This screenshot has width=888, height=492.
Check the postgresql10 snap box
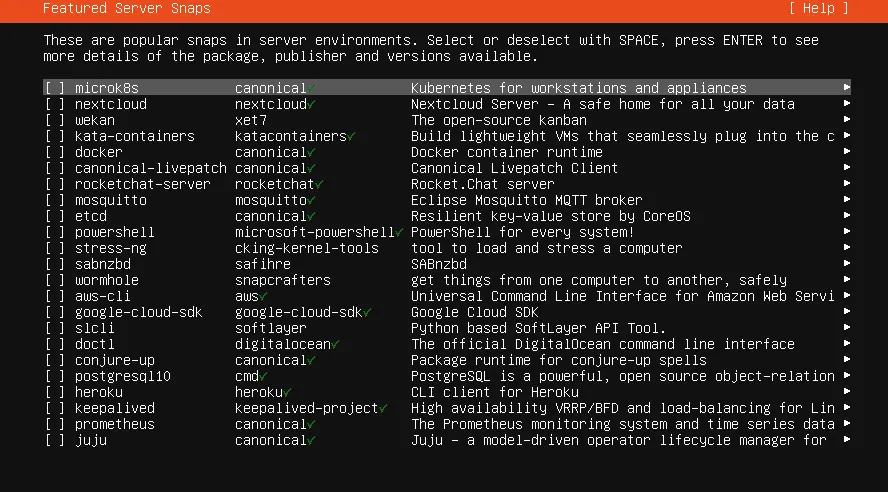pyautogui.click(x=55, y=376)
